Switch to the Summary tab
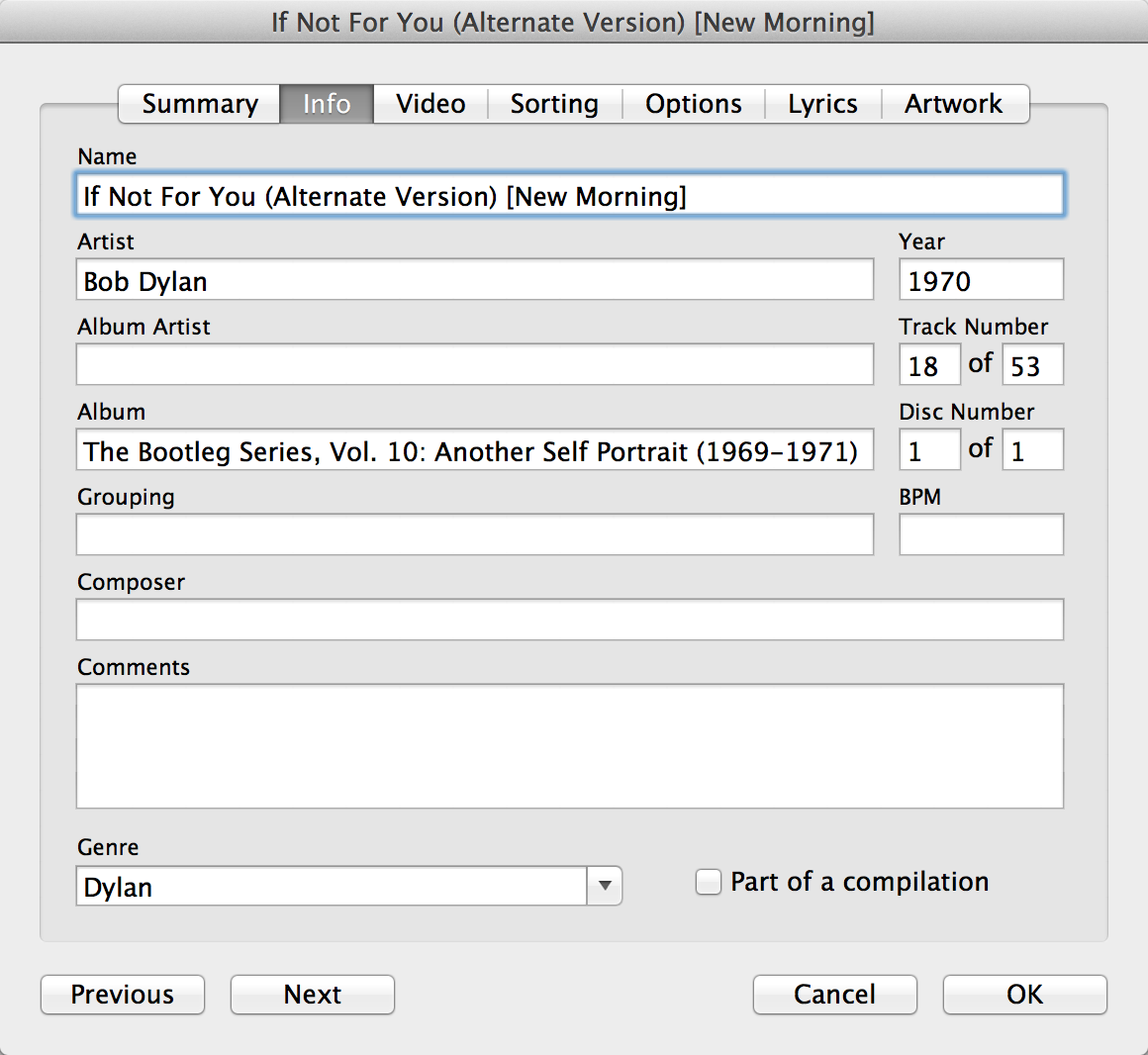 click(199, 104)
